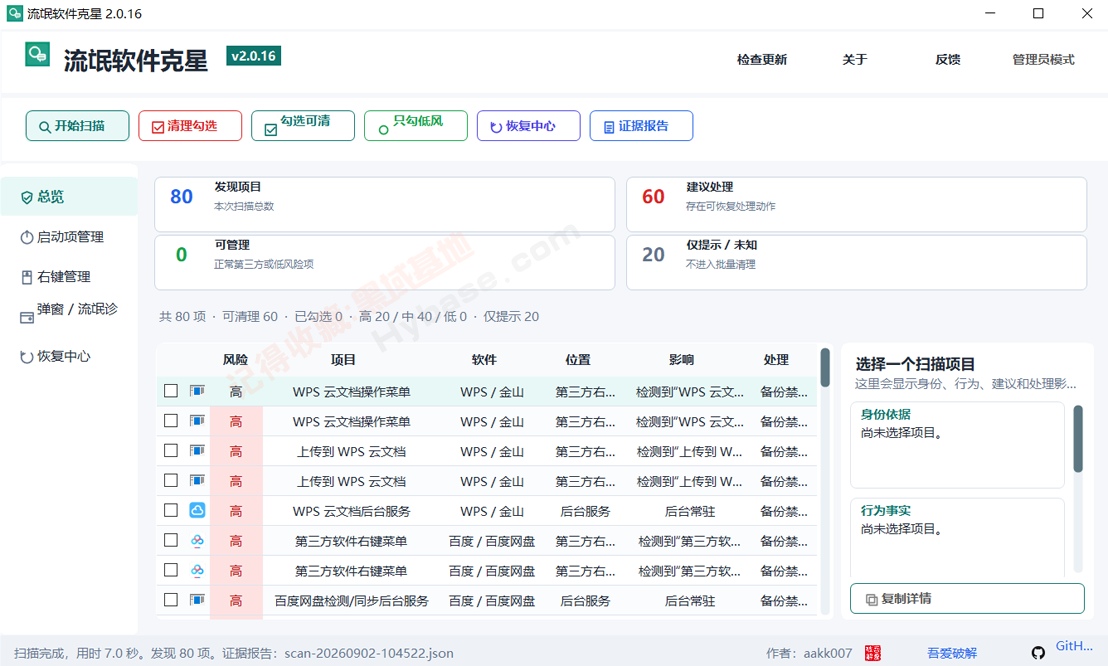Select the 0 可管理 summary card
Screen dimensions: 1108x666
pos(384,262)
